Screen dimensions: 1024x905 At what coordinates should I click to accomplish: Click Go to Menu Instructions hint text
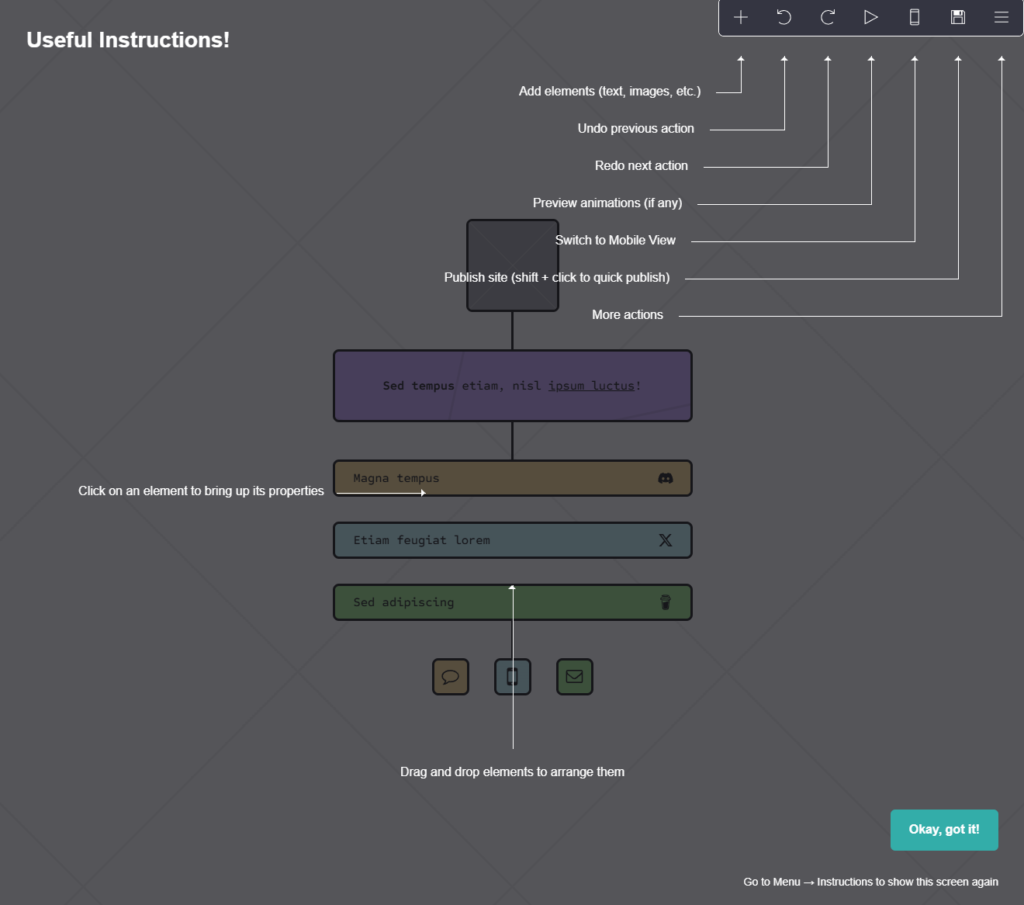coord(869,881)
